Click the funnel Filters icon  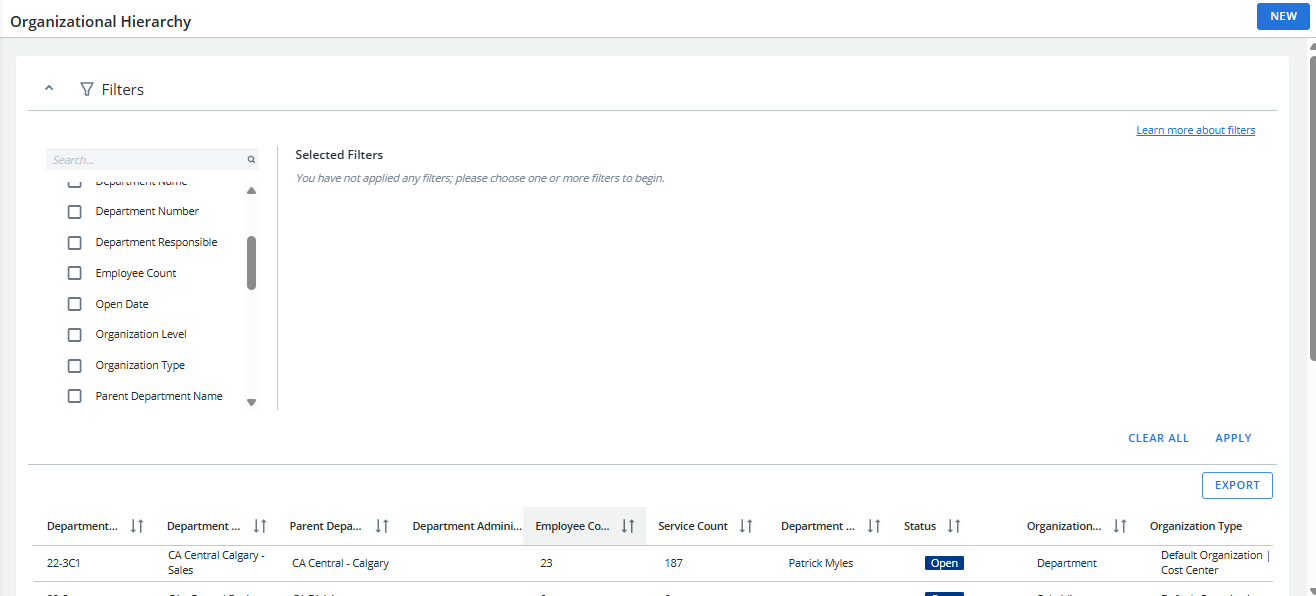point(86,89)
